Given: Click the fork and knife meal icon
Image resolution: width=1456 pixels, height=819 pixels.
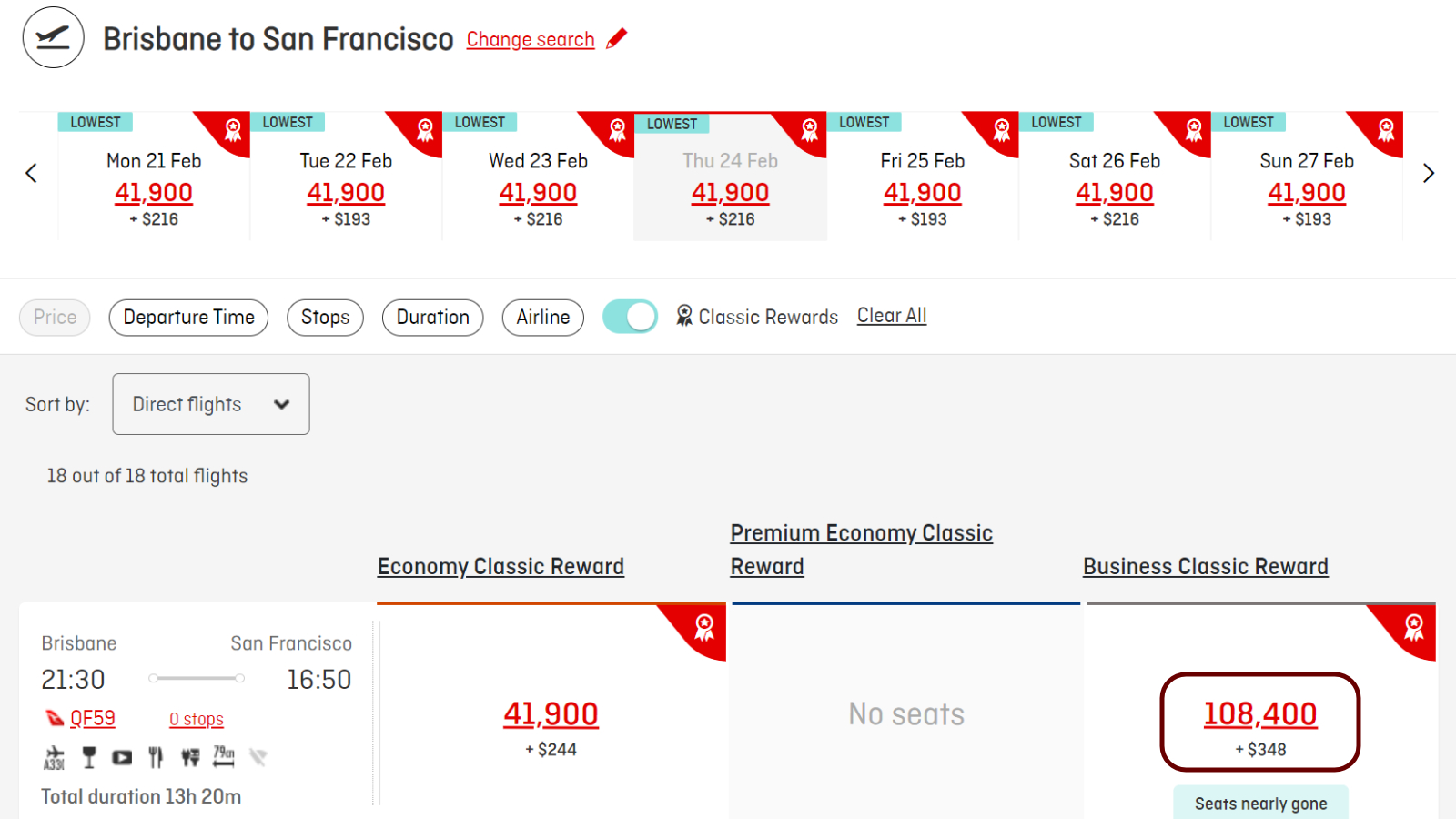Looking at the screenshot, I should [x=156, y=757].
